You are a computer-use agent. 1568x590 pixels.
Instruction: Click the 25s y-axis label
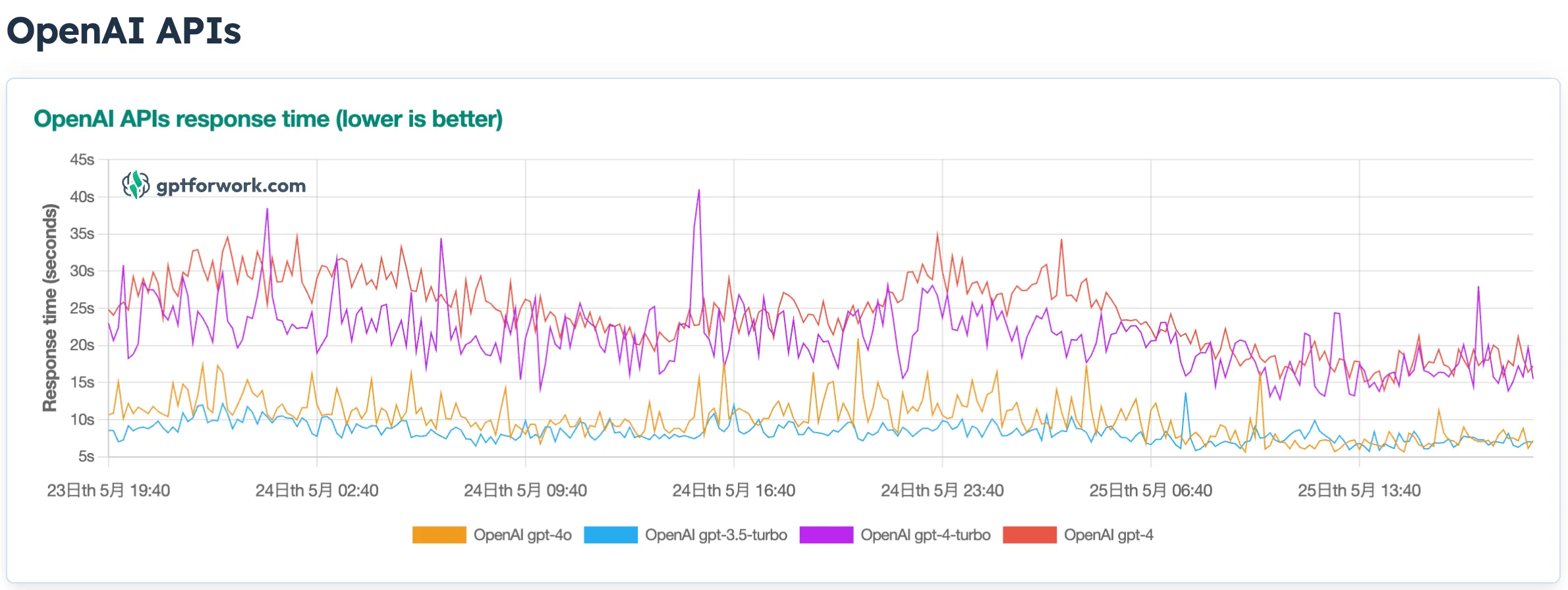[x=82, y=308]
